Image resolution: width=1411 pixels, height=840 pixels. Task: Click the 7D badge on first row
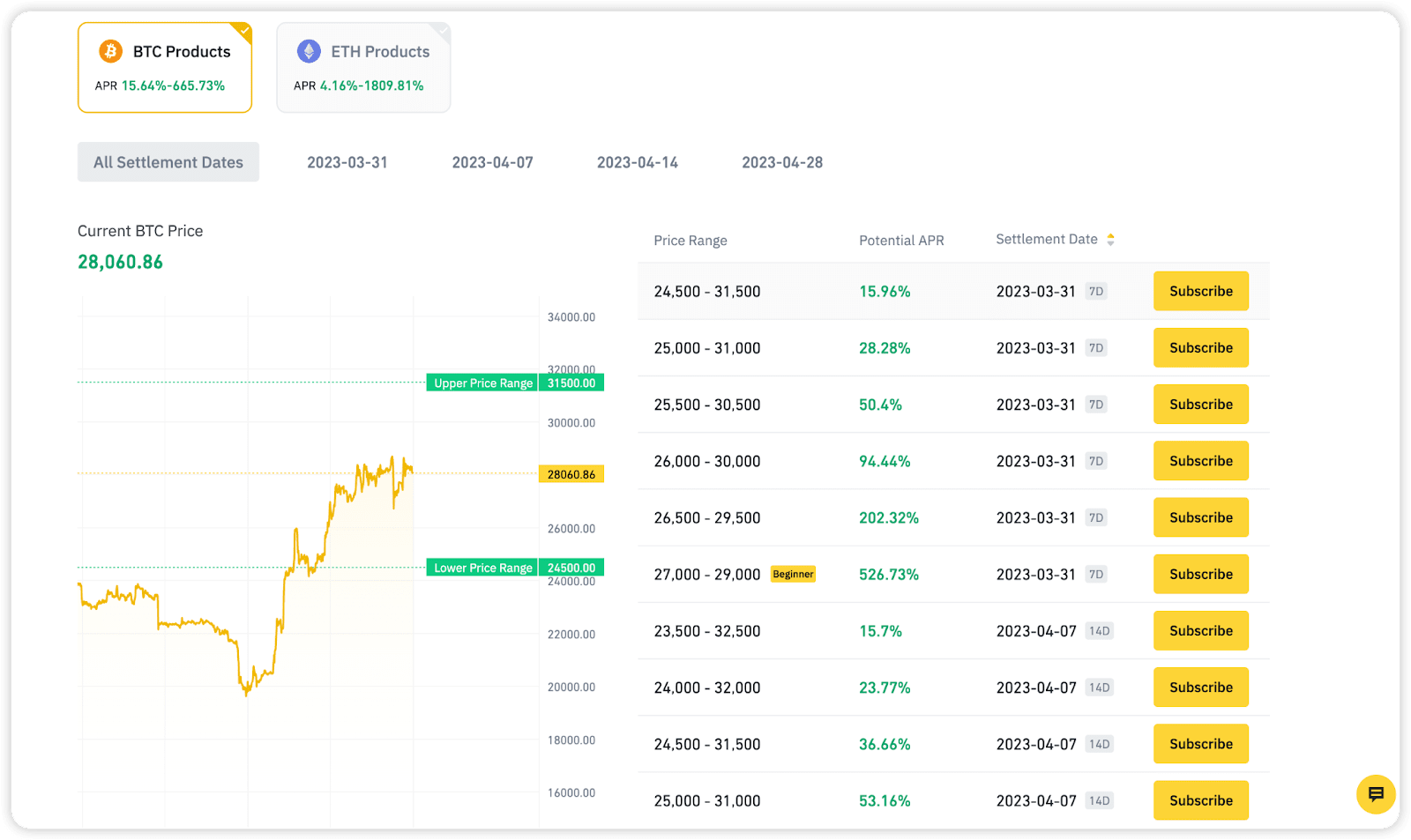1096,292
